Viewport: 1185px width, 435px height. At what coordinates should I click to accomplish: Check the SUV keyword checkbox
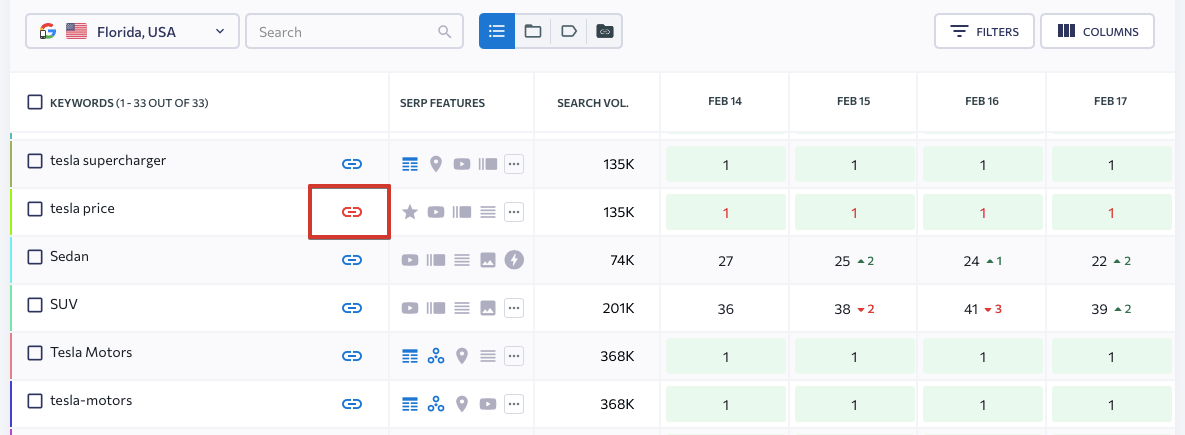[x=35, y=305]
